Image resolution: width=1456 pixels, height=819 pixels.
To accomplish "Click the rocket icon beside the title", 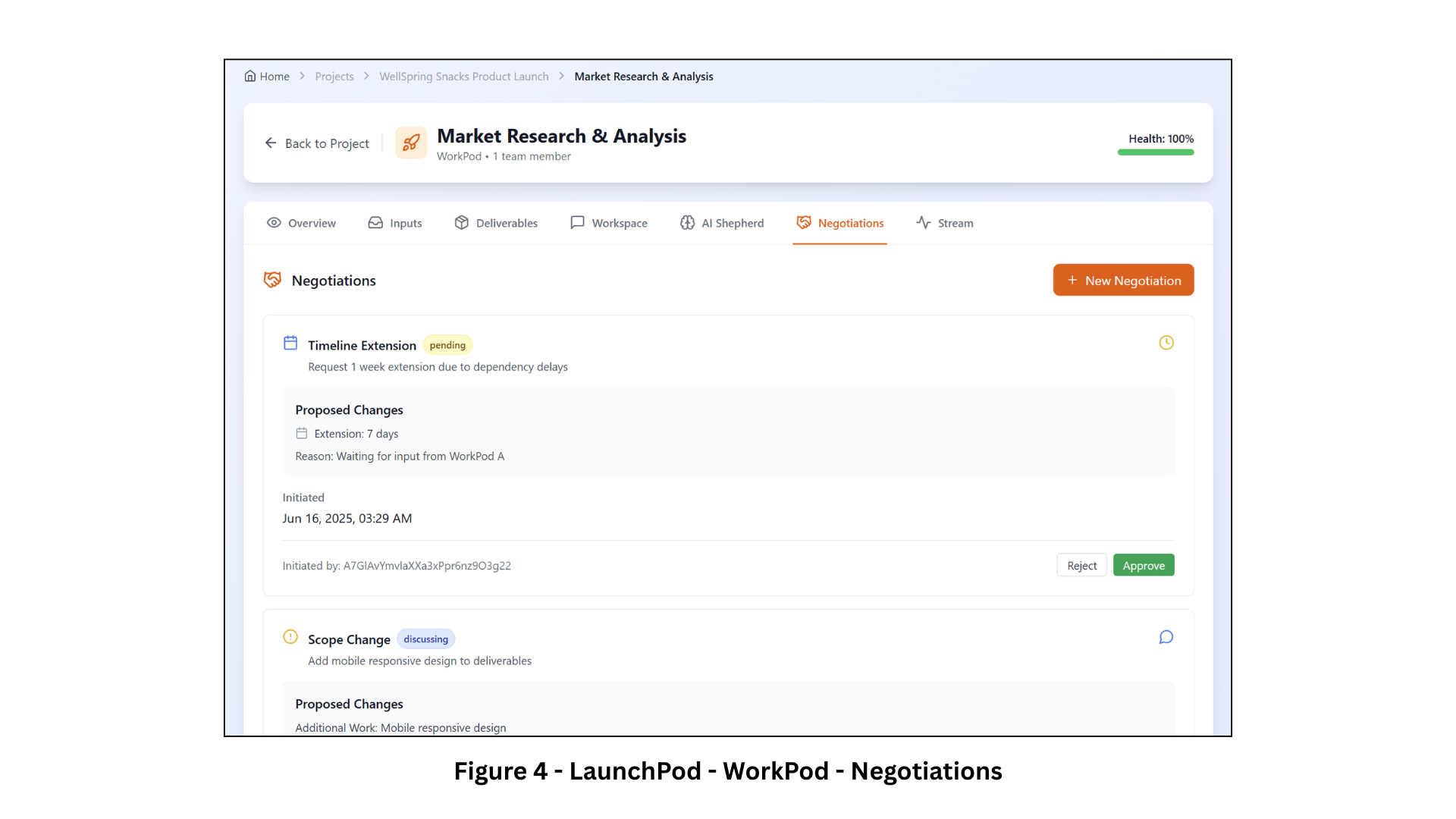I will pyautogui.click(x=411, y=143).
